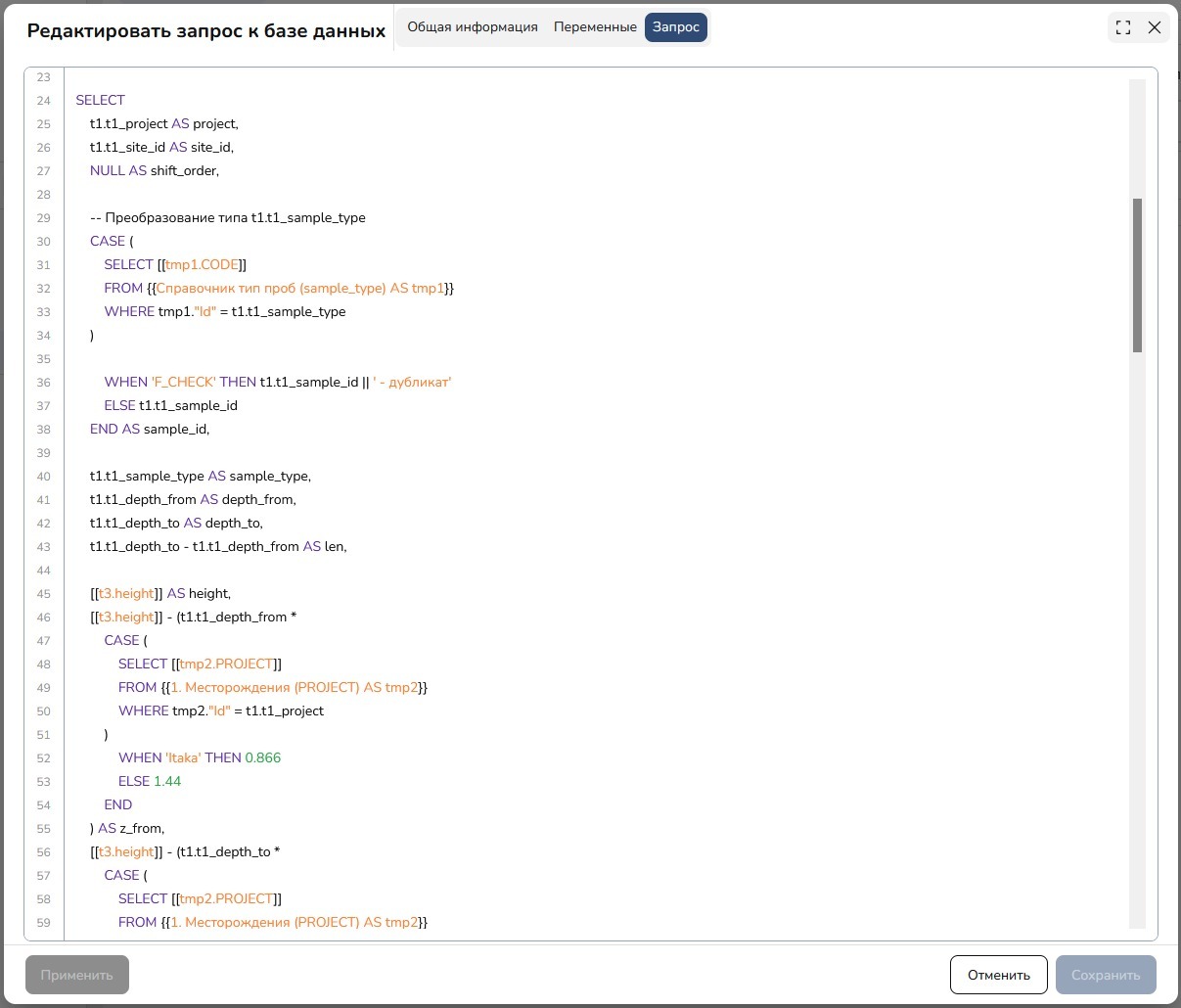Expand the dialog to fullscreen mode

tap(1123, 27)
